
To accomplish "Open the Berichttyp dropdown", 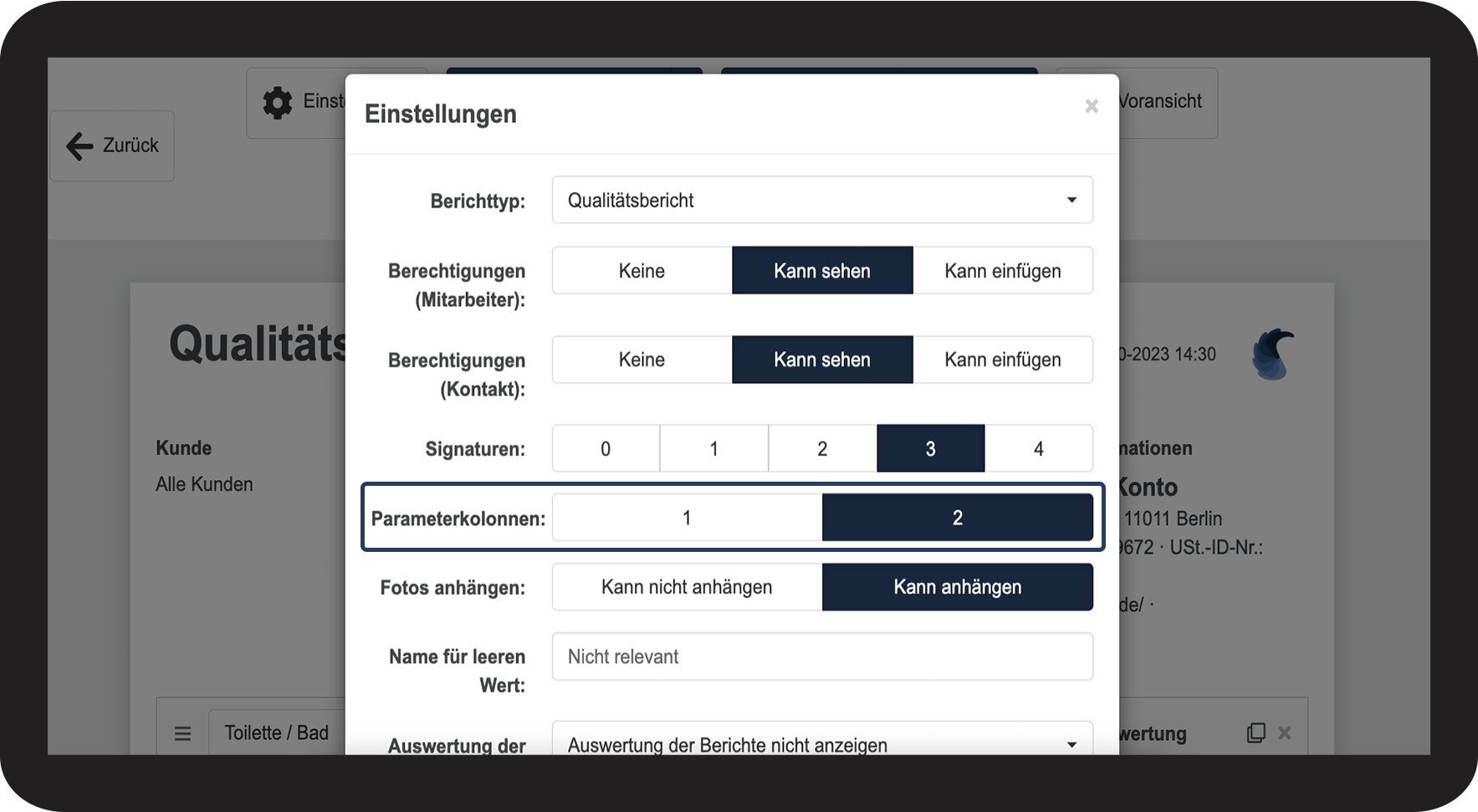I will [821, 200].
